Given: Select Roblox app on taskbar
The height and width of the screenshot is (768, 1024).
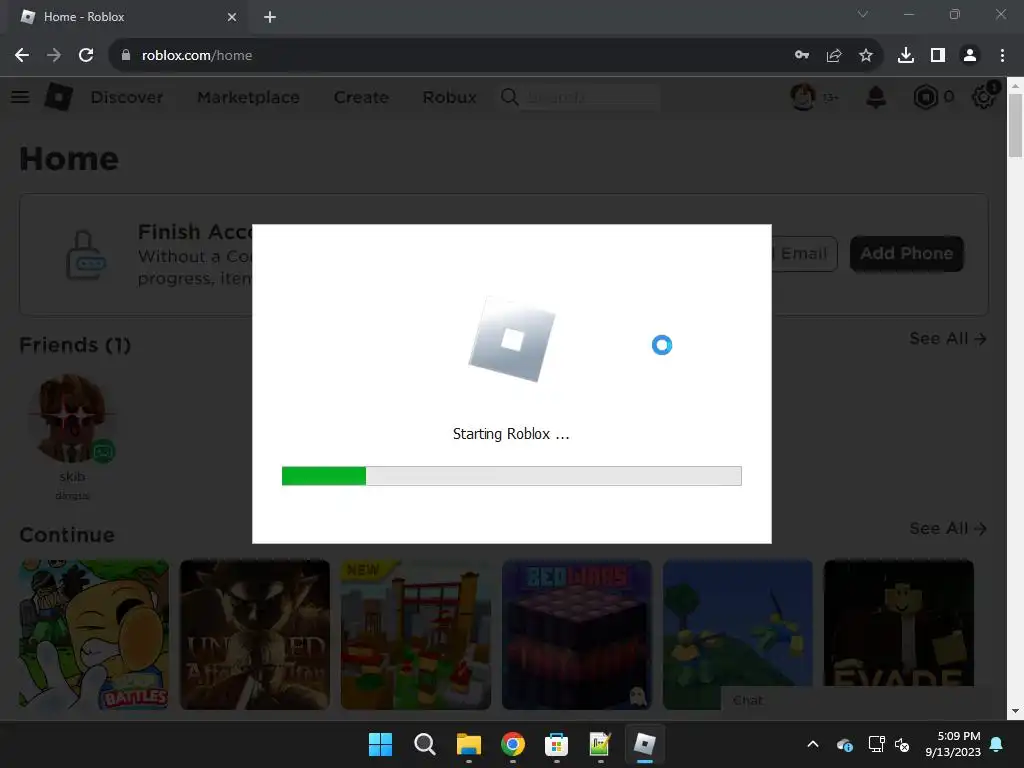Looking at the screenshot, I should tap(645, 744).
